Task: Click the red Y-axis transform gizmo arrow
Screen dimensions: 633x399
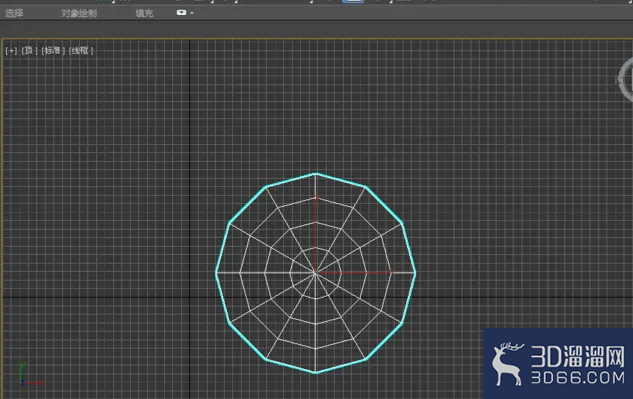Action: pyautogui.click(x=316, y=234)
